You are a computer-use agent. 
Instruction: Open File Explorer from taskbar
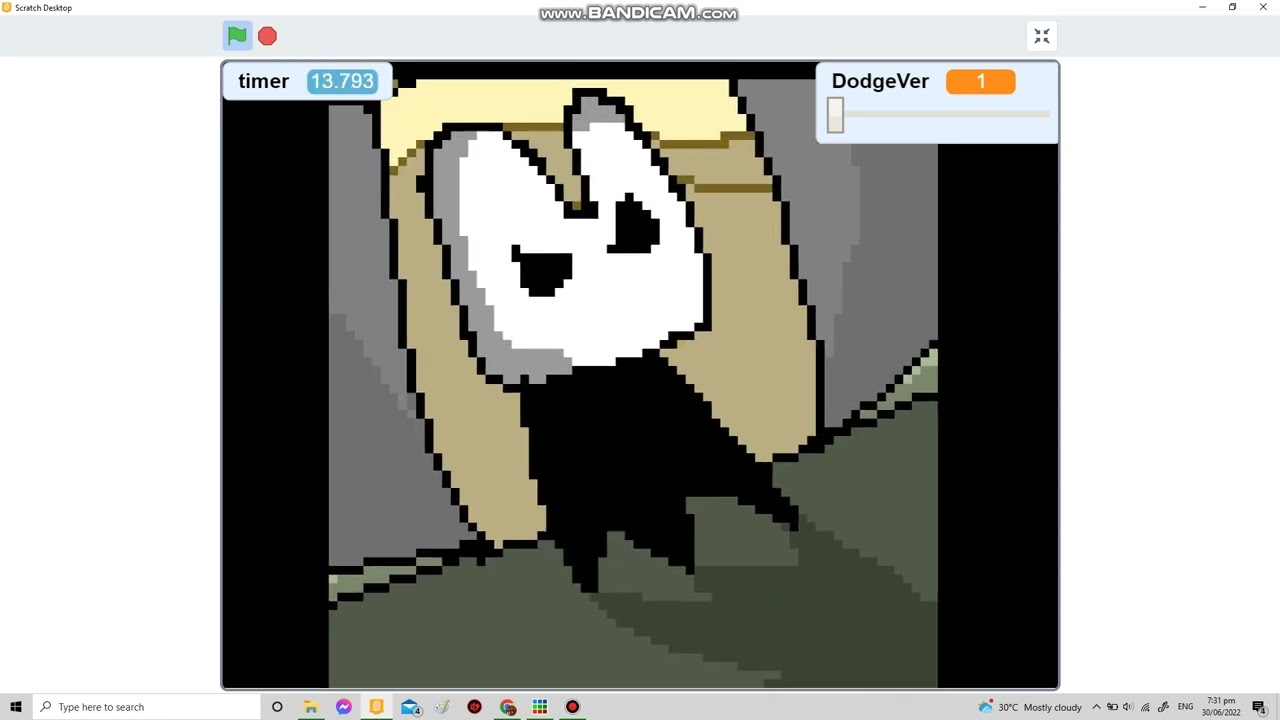pyautogui.click(x=311, y=707)
